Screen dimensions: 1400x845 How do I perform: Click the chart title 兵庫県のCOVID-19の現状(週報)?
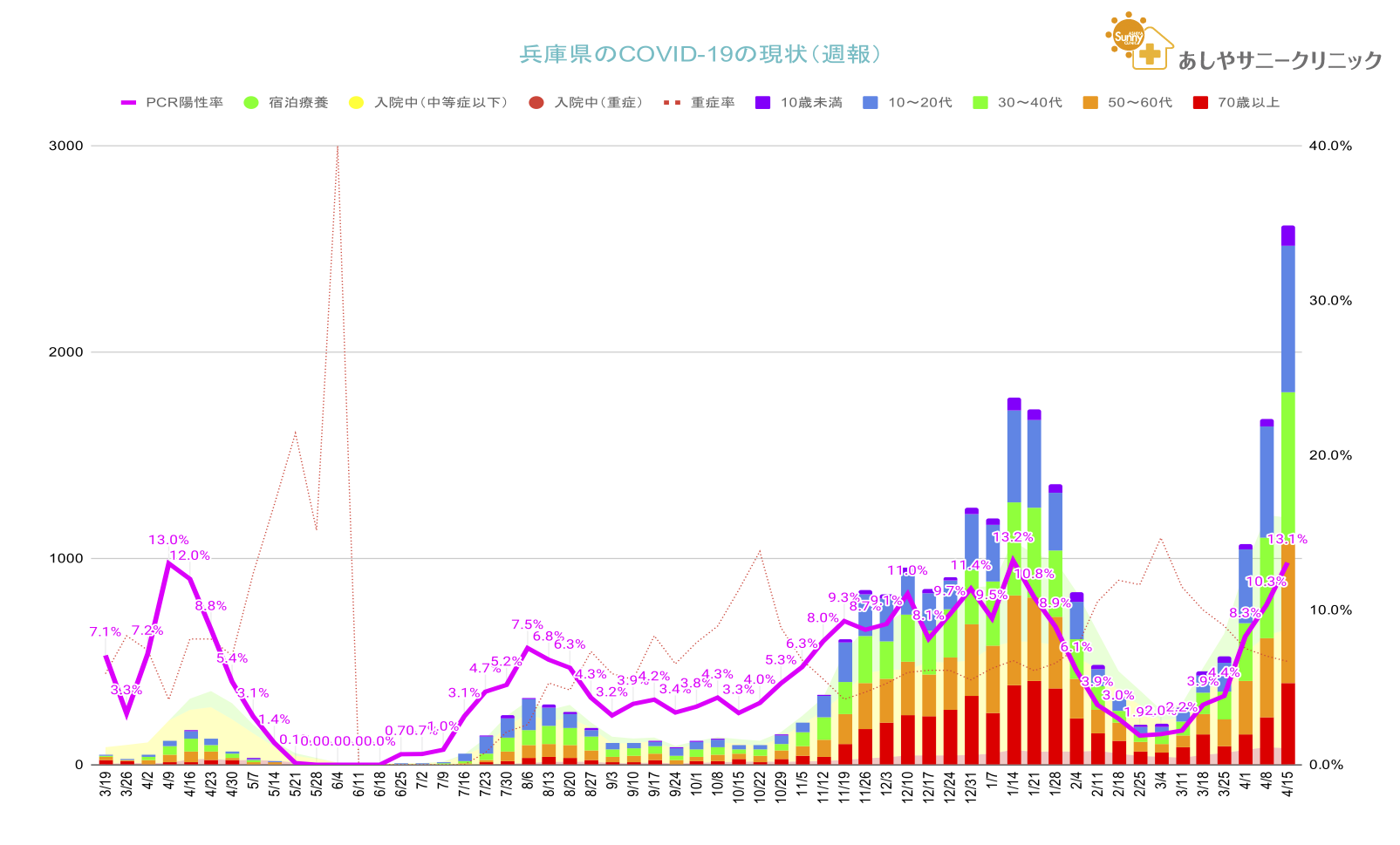[700, 54]
